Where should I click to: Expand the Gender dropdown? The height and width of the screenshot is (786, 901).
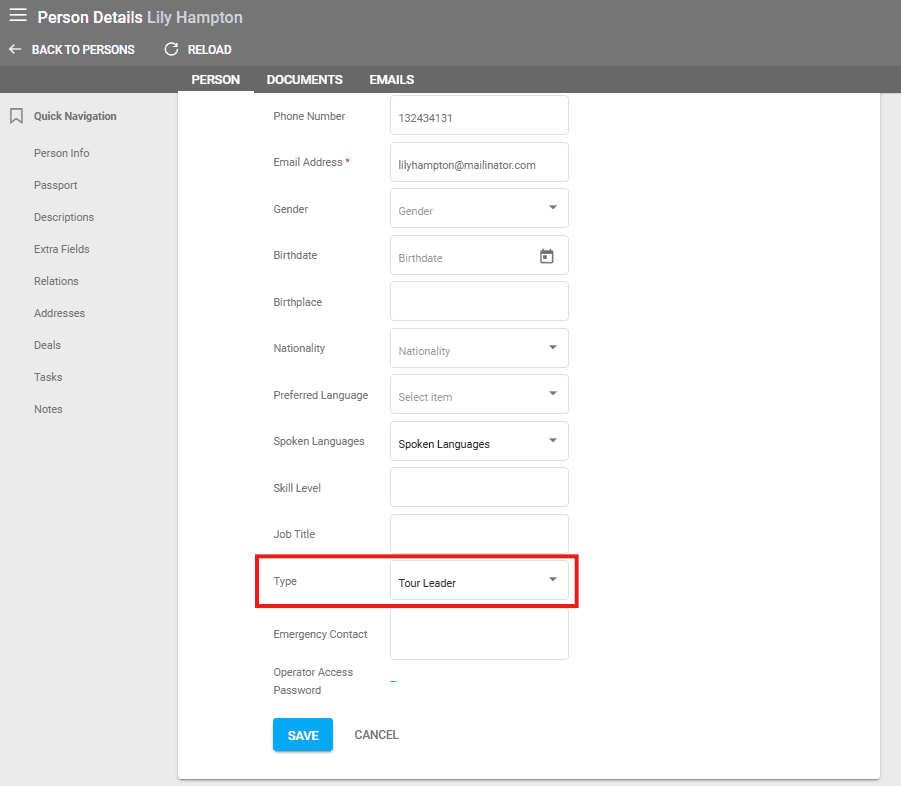click(552, 208)
